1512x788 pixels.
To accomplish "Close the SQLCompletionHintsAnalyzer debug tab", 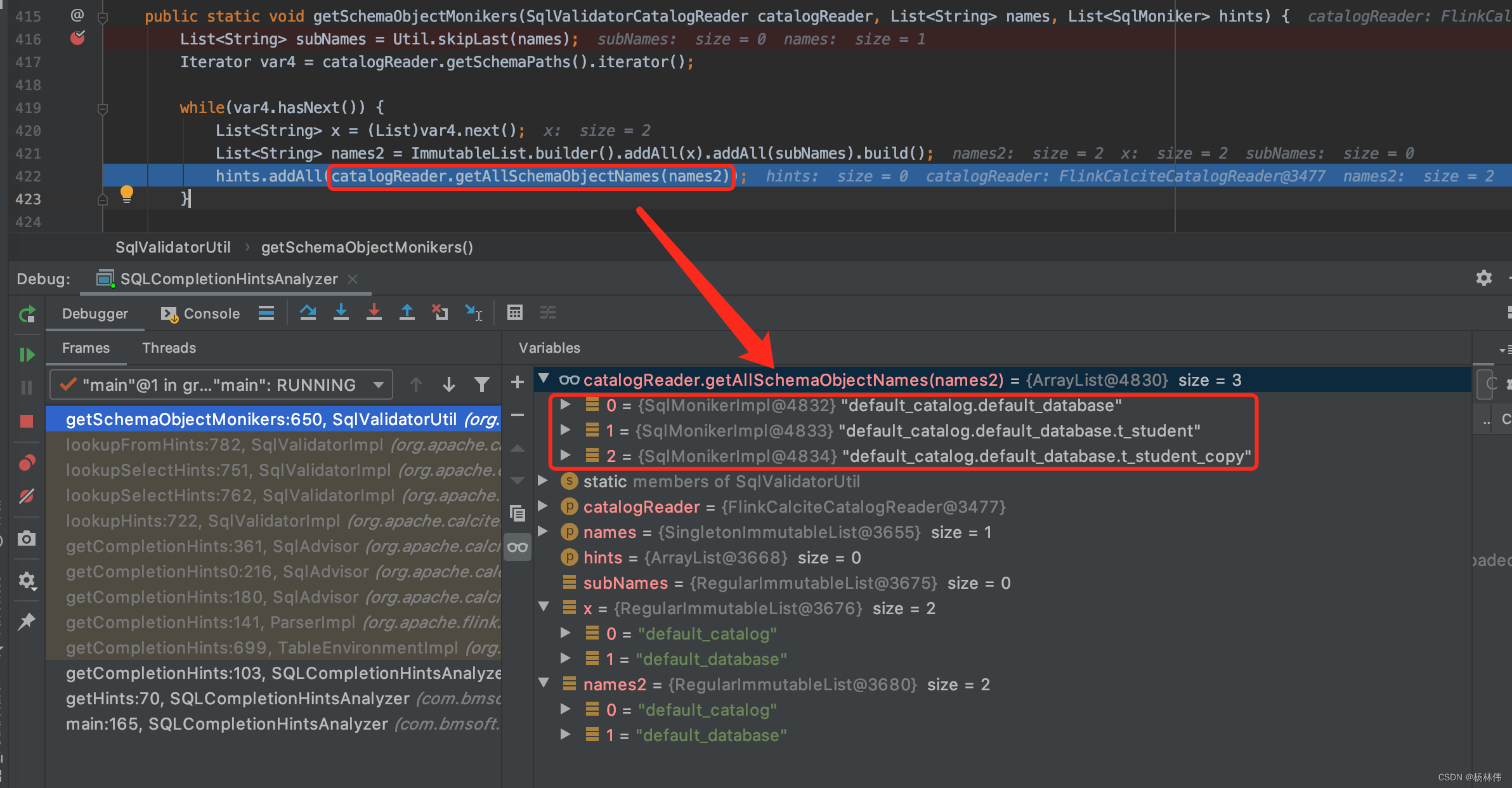I will [x=353, y=279].
